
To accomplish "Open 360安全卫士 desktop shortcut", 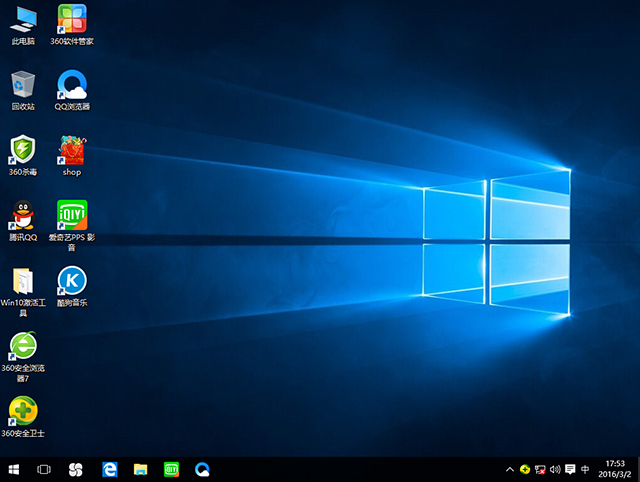I will (23, 411).
